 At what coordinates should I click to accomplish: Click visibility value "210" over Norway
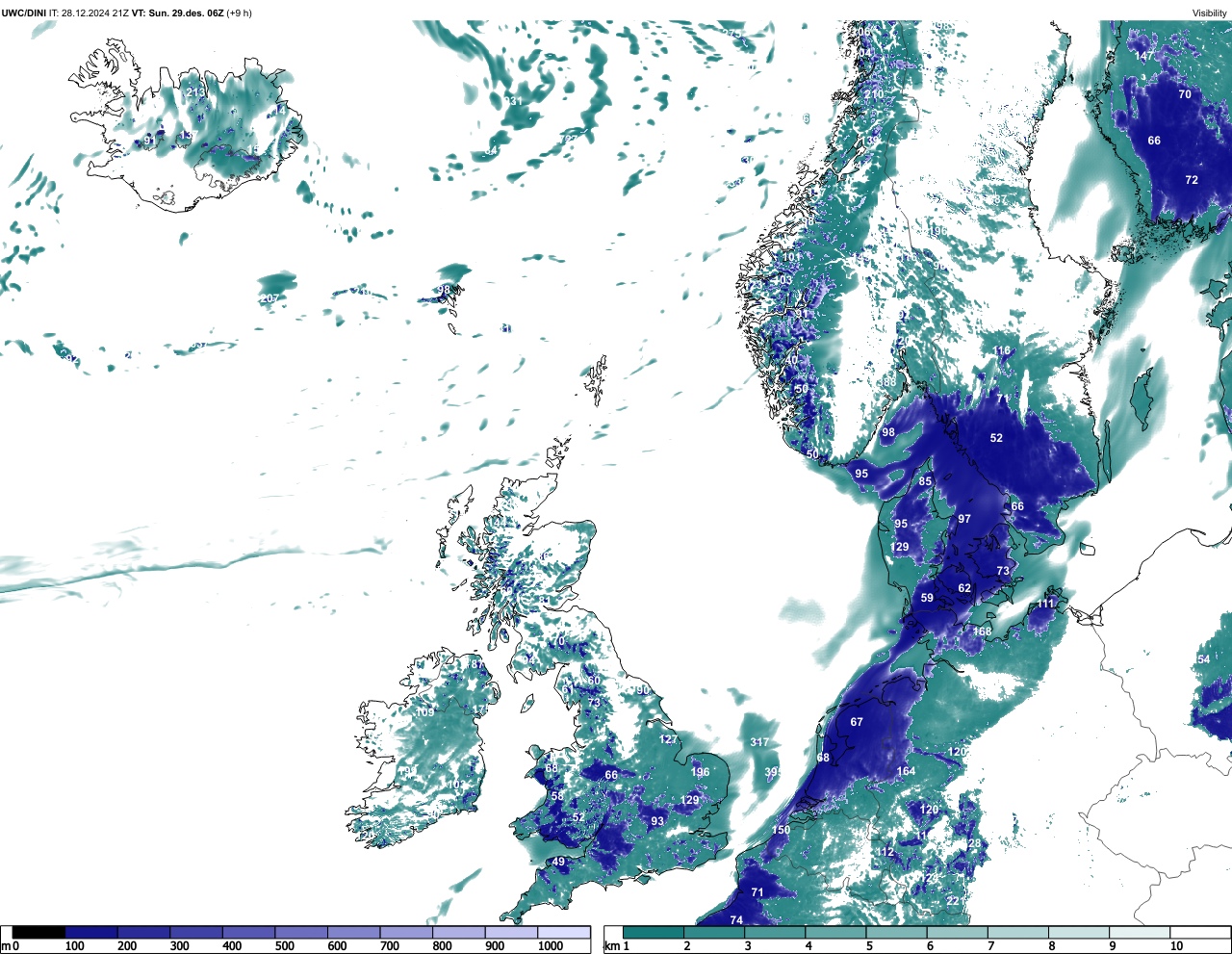coord(873,94)
